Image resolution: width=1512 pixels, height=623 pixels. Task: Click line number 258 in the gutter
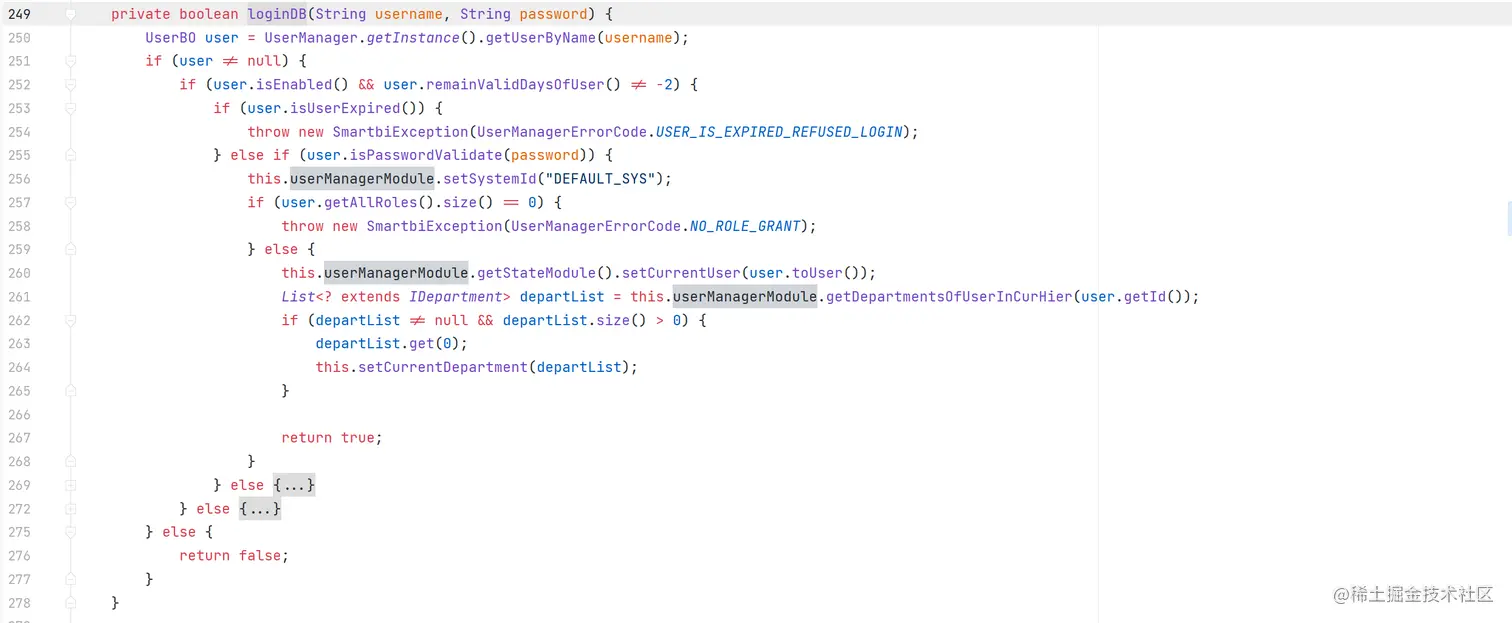click(x=19, y=226)
